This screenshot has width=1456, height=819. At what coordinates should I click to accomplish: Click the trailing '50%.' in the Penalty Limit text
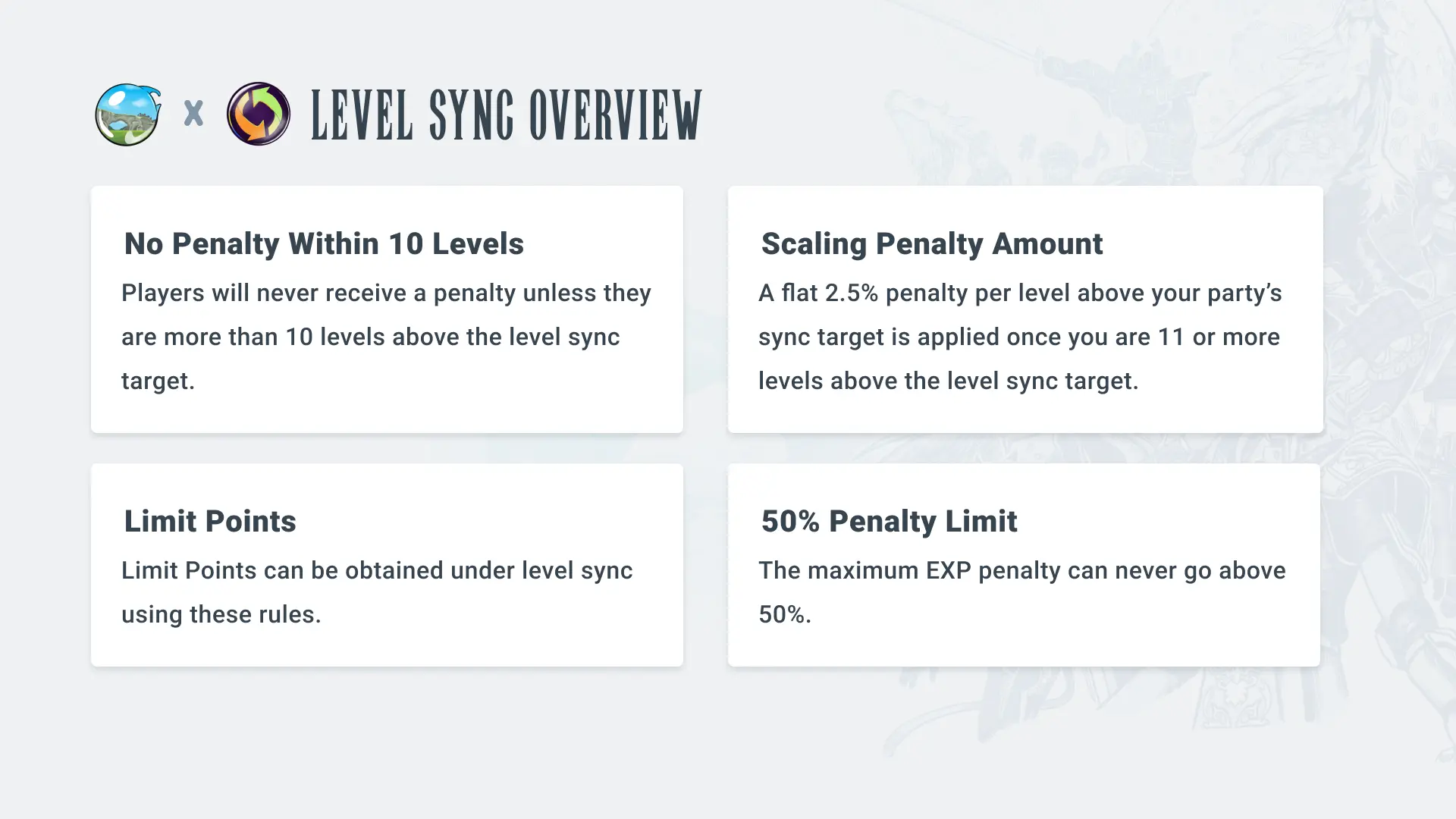coord(785,615)
